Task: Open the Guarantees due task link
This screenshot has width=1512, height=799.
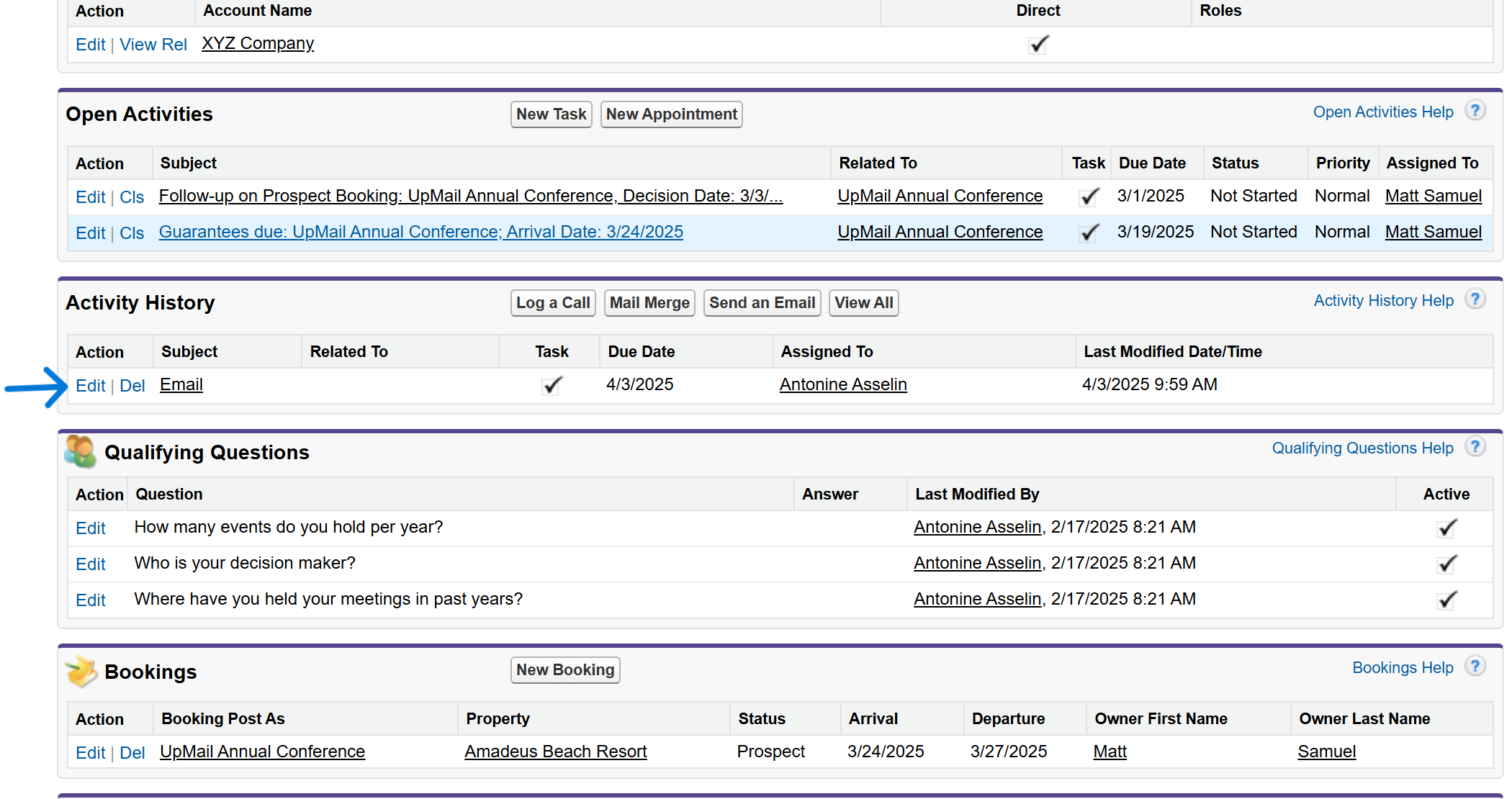Action: [420, 233]
